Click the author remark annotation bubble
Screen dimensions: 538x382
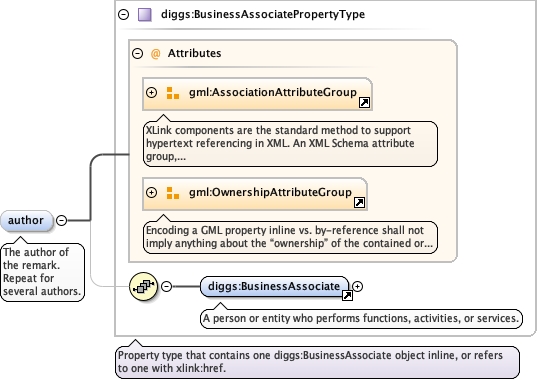pyautogui.click(x=43, y=272)
